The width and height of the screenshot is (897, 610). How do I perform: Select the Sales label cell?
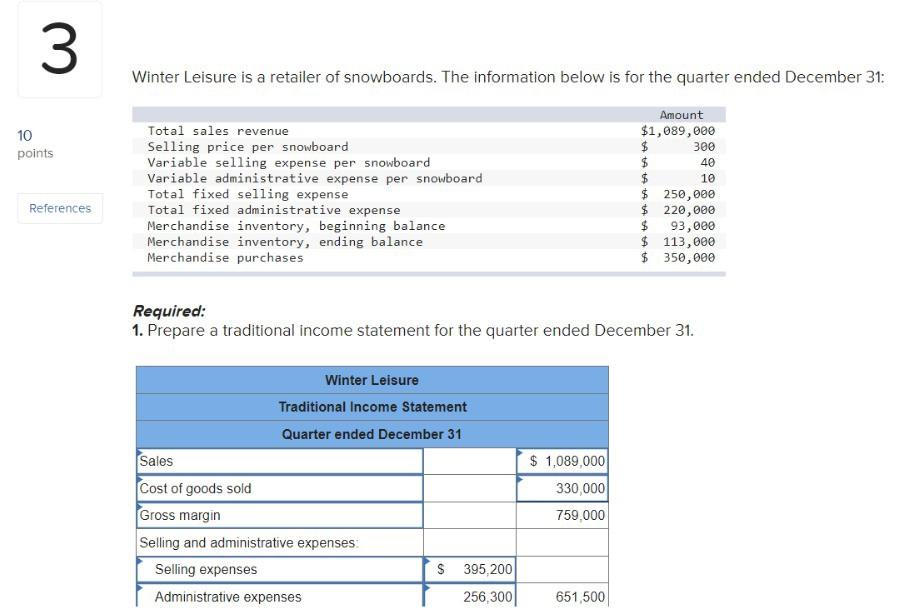tap(280, 461)
